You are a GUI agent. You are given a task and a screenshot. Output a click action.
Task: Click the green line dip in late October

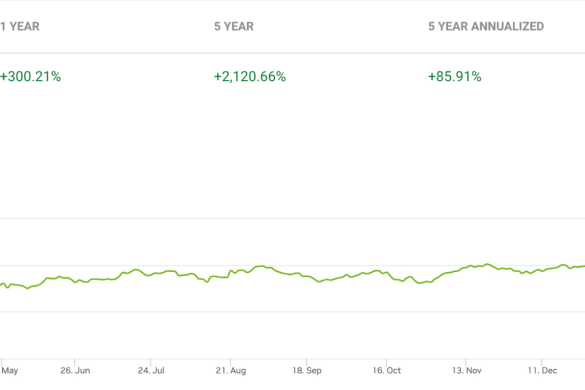[419, 283]
